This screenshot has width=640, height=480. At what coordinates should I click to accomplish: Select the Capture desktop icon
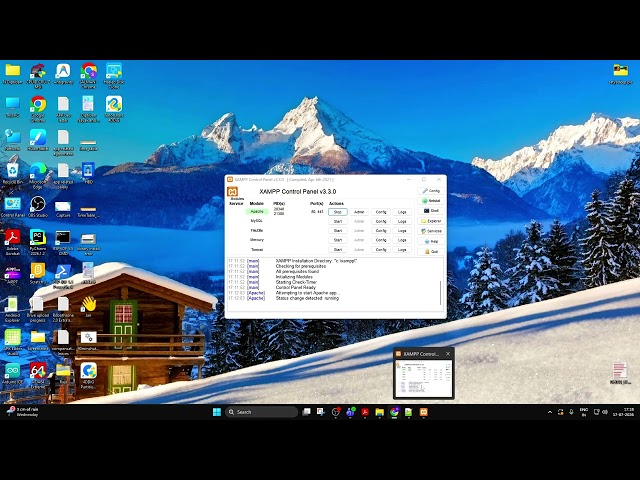coord(63,209)
